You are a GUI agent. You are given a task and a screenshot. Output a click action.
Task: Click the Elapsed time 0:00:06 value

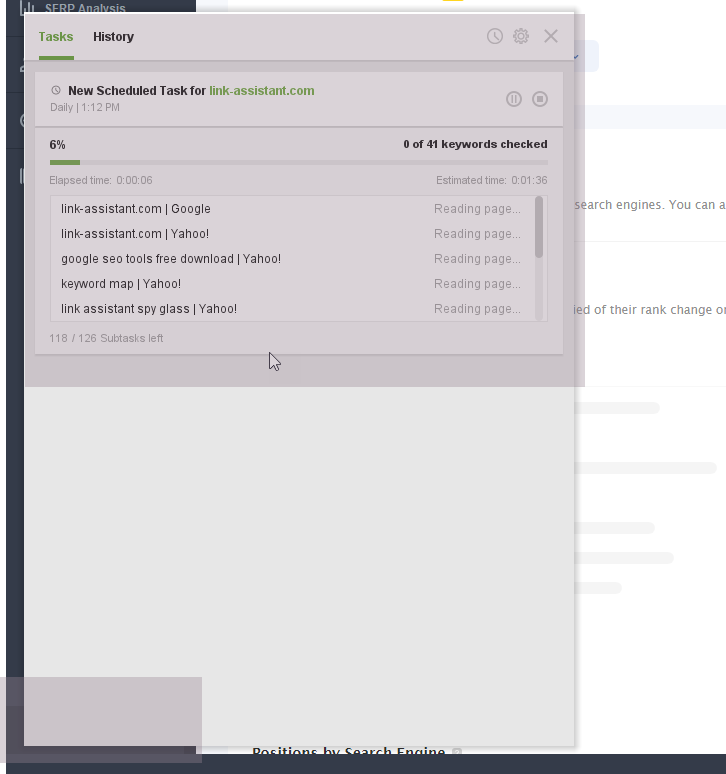click(x=134, y=180)
